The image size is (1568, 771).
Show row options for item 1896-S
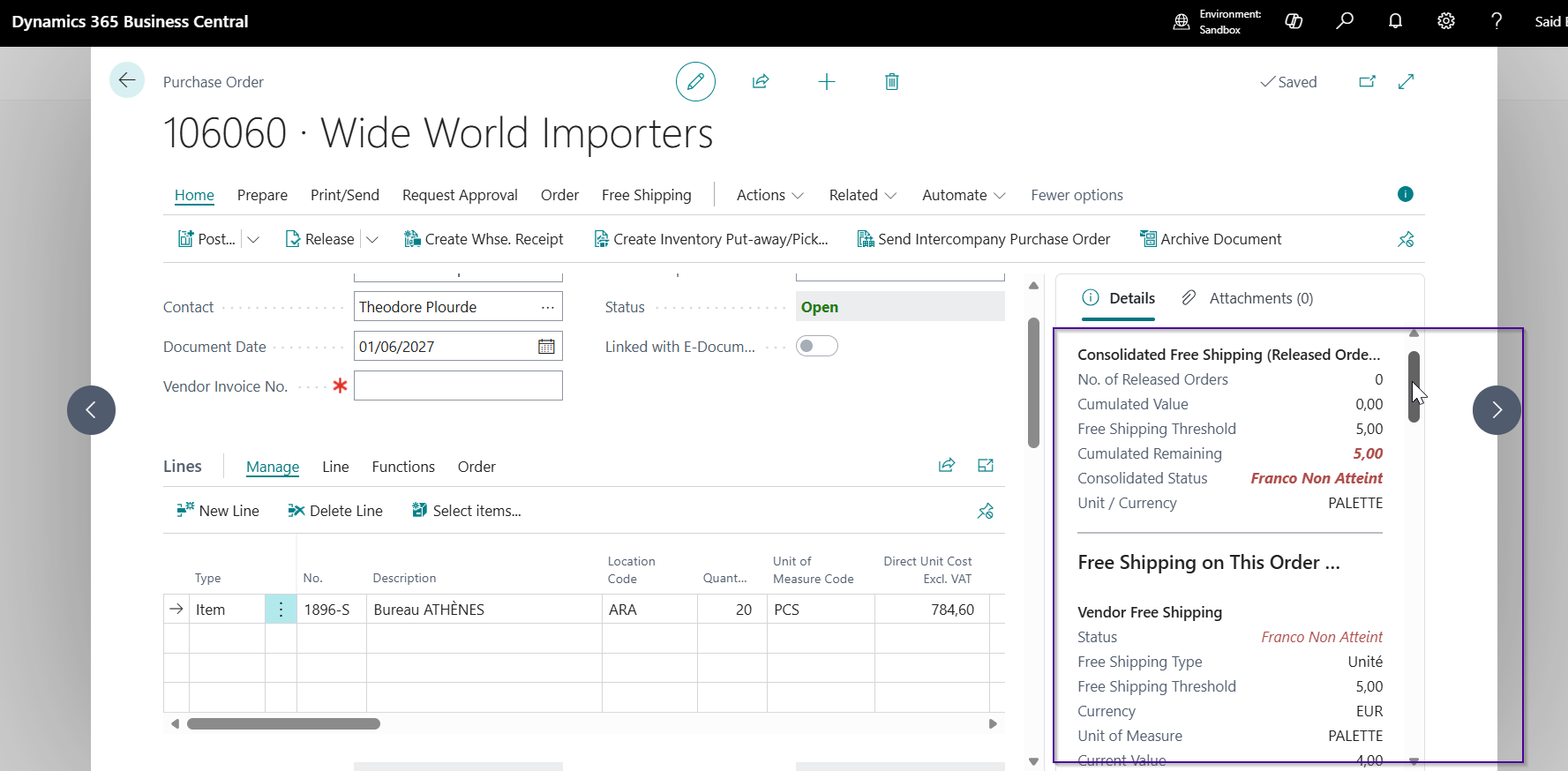[x=281, y=610]
